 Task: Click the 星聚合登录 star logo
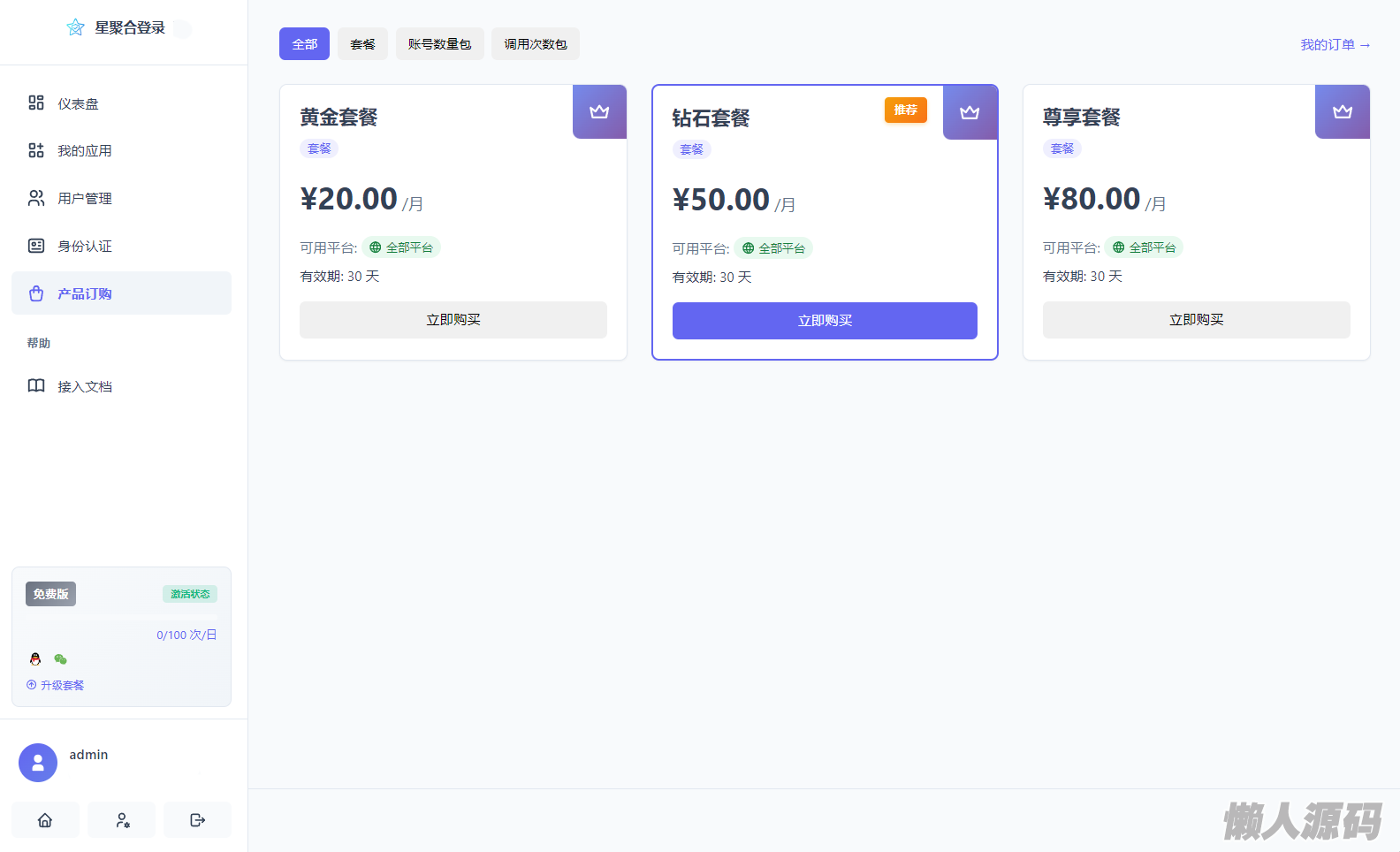[76, 27]
